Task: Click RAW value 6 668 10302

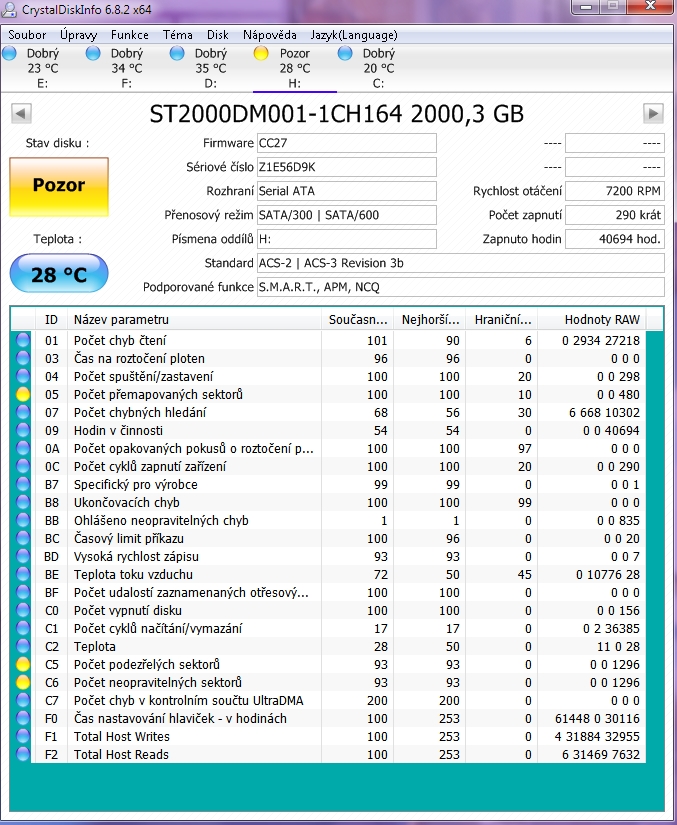Action: coord(604,412)
